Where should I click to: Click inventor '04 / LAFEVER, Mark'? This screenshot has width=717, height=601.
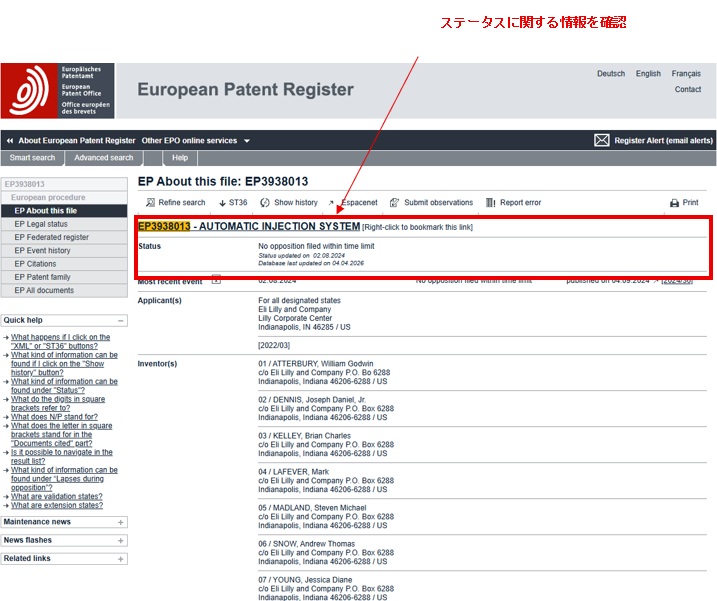[x=294, y=472]
